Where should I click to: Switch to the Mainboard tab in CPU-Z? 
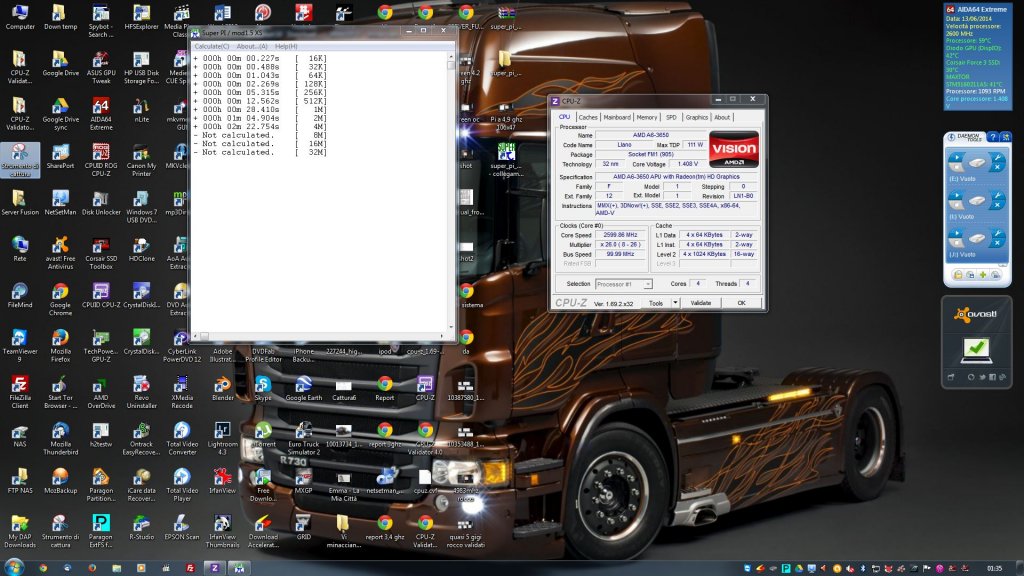[x=616, y=118]
